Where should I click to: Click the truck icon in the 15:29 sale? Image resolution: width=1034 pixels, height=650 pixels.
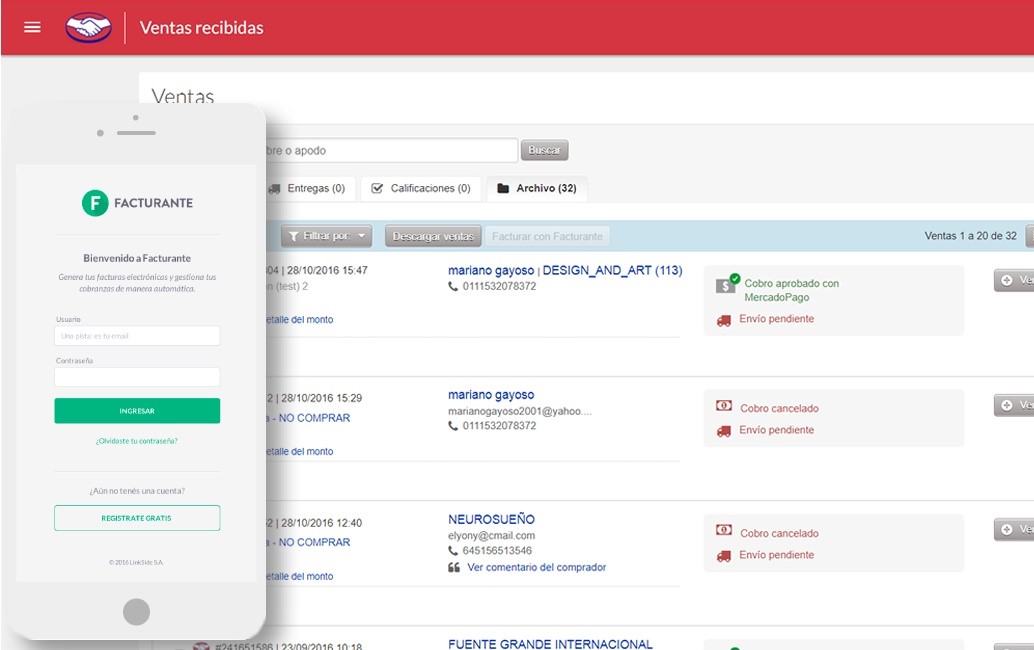pyautogui.click(x=724, y=431)
